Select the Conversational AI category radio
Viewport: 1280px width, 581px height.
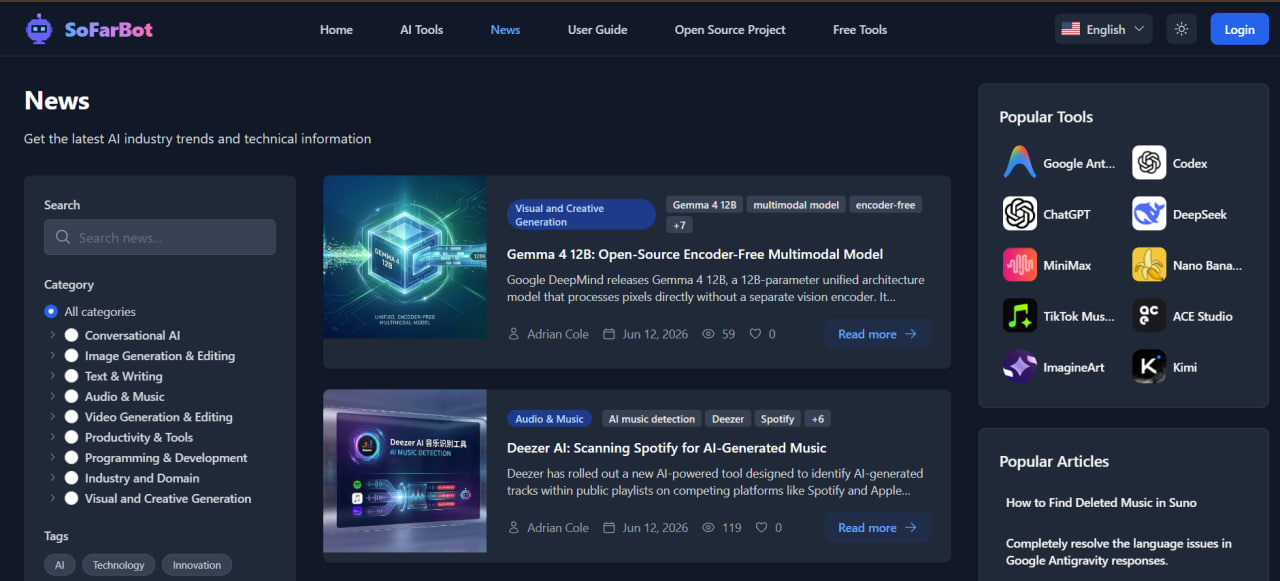[71, 335]
